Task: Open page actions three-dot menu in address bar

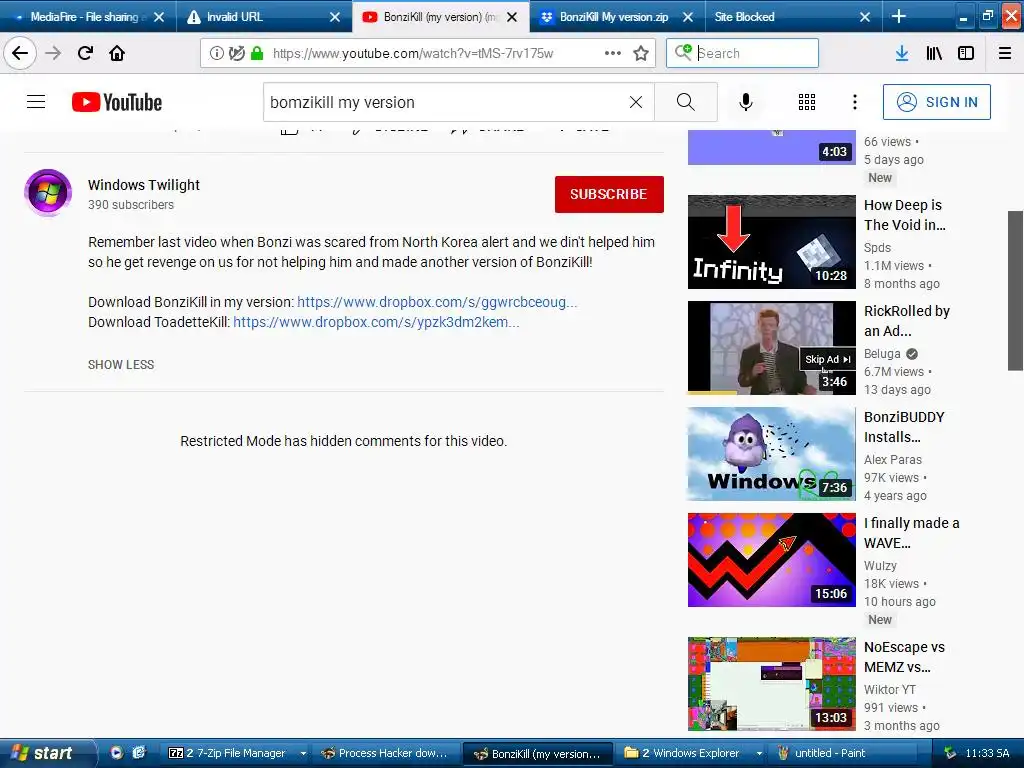Action: click(613, 53)
